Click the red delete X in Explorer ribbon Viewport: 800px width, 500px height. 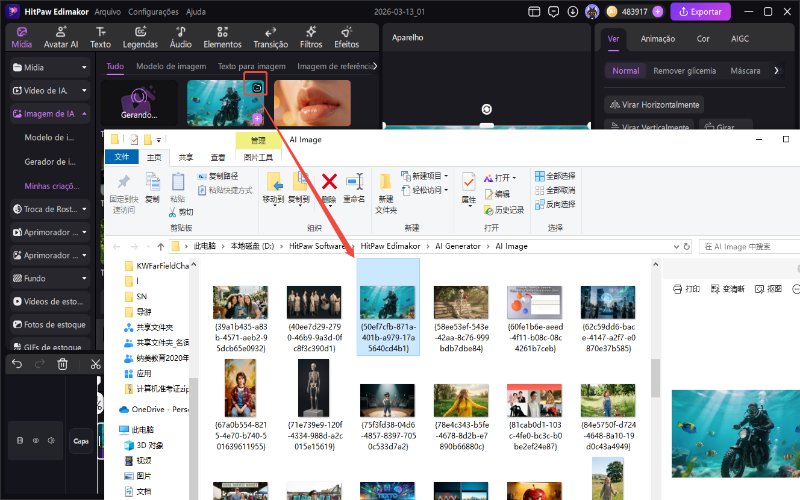(329, 181)
